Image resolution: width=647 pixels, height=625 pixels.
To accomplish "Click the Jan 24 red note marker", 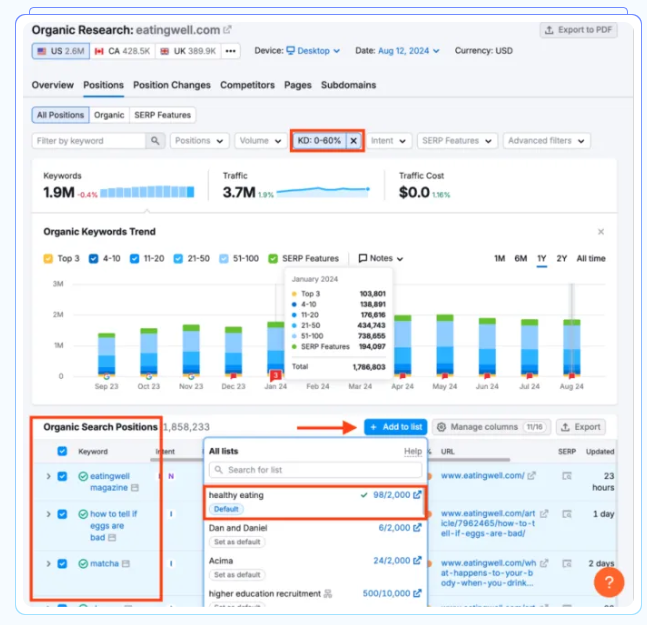I will 276,375.
